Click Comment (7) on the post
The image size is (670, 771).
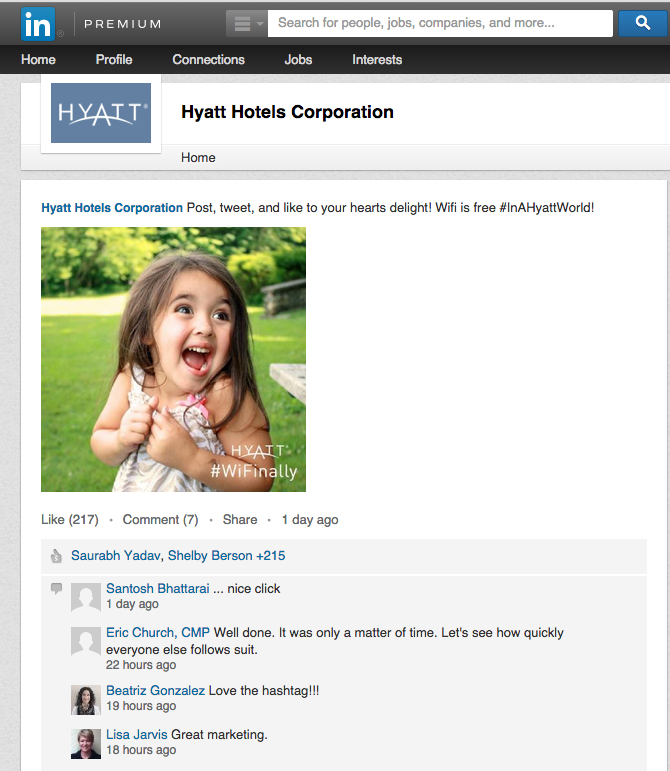click(x=160, y=519)
